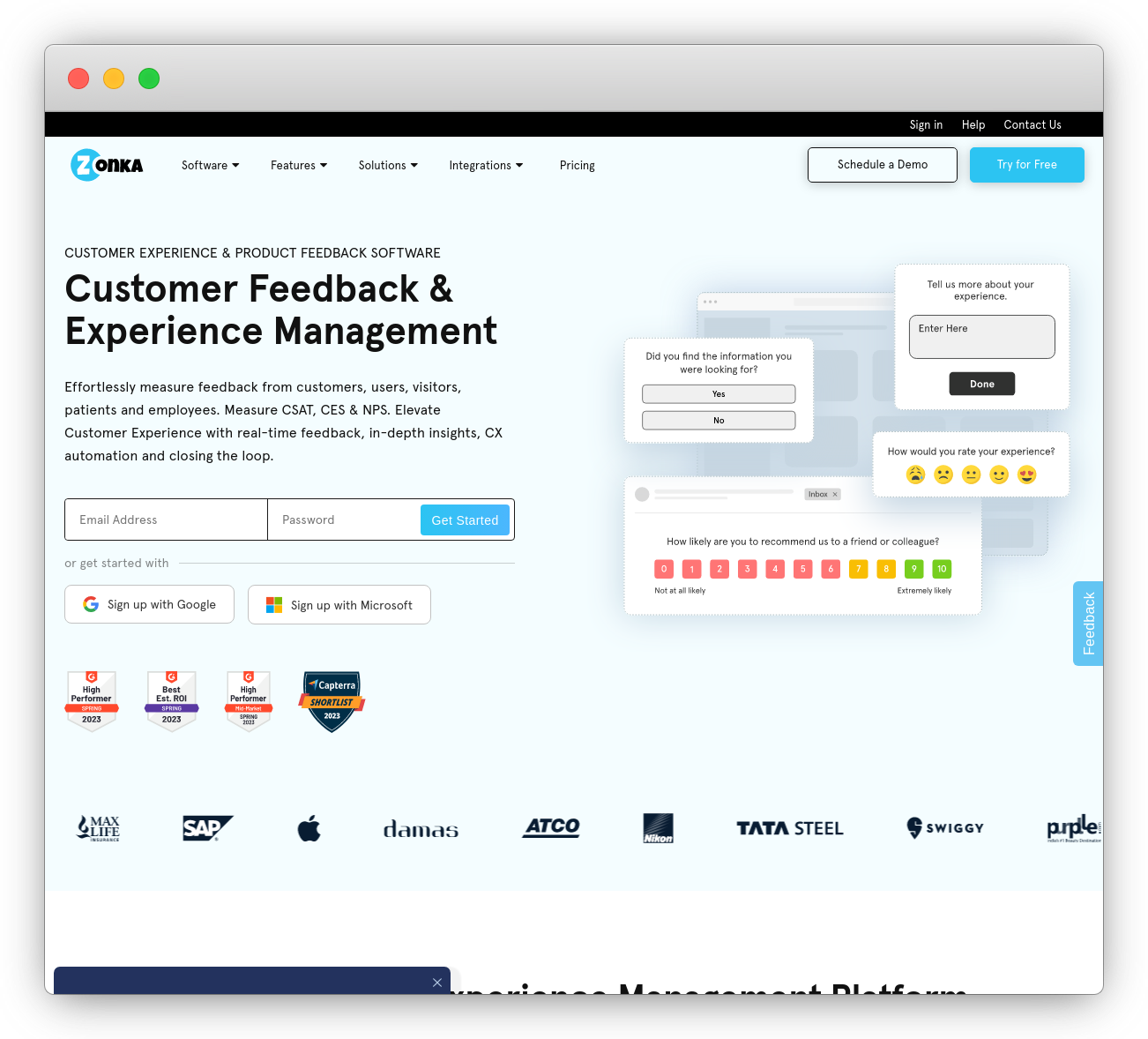Viewport: 1148px width, 1039px height.
Task: Click the Zonka logo
Action: coord(107,165)
